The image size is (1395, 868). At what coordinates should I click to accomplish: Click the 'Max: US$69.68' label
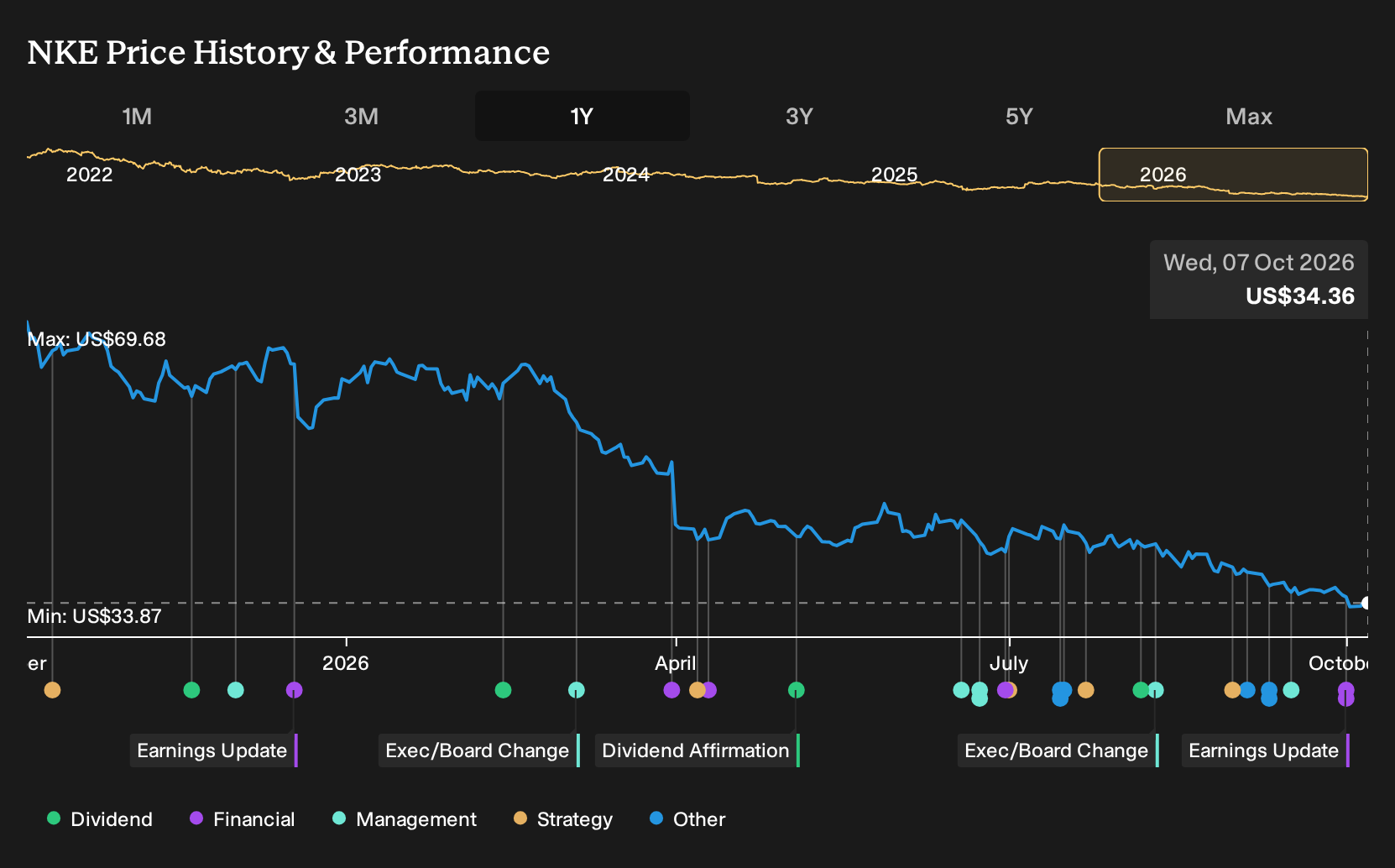97,339
